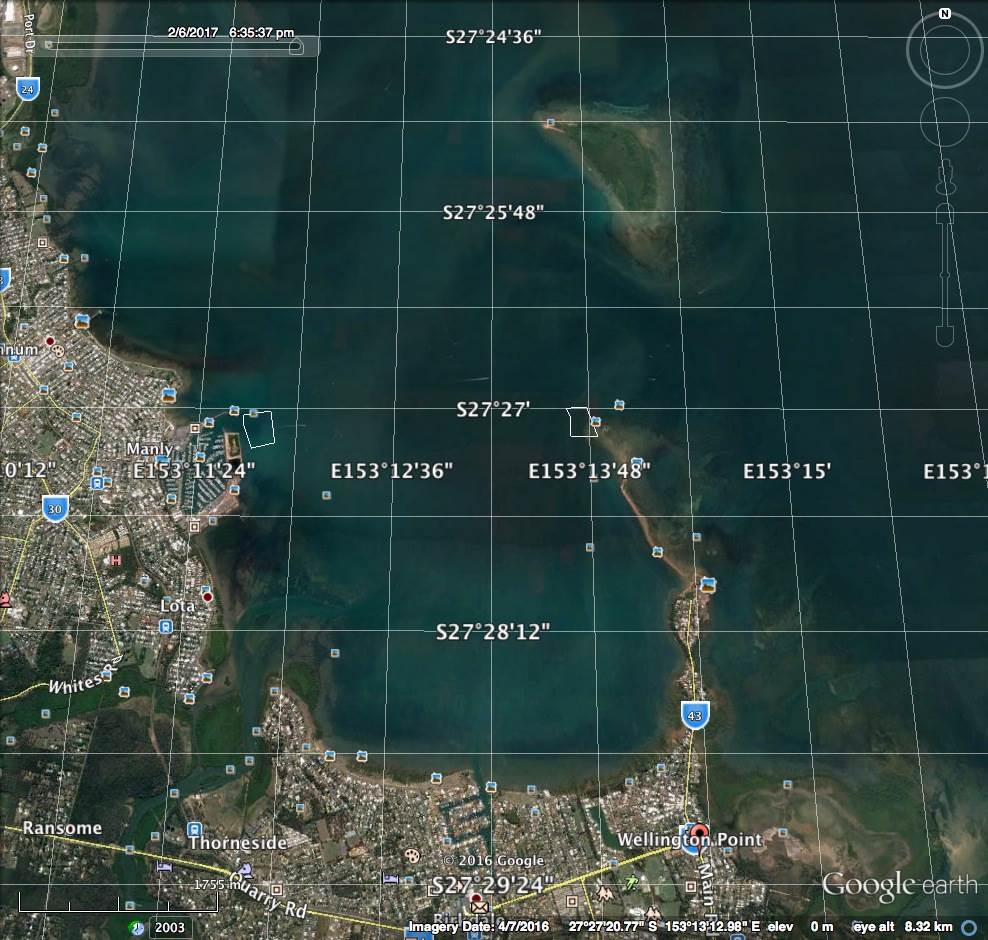Click the North compass indicator
This screenshot has height=940, width=988.
coord(944,14)
